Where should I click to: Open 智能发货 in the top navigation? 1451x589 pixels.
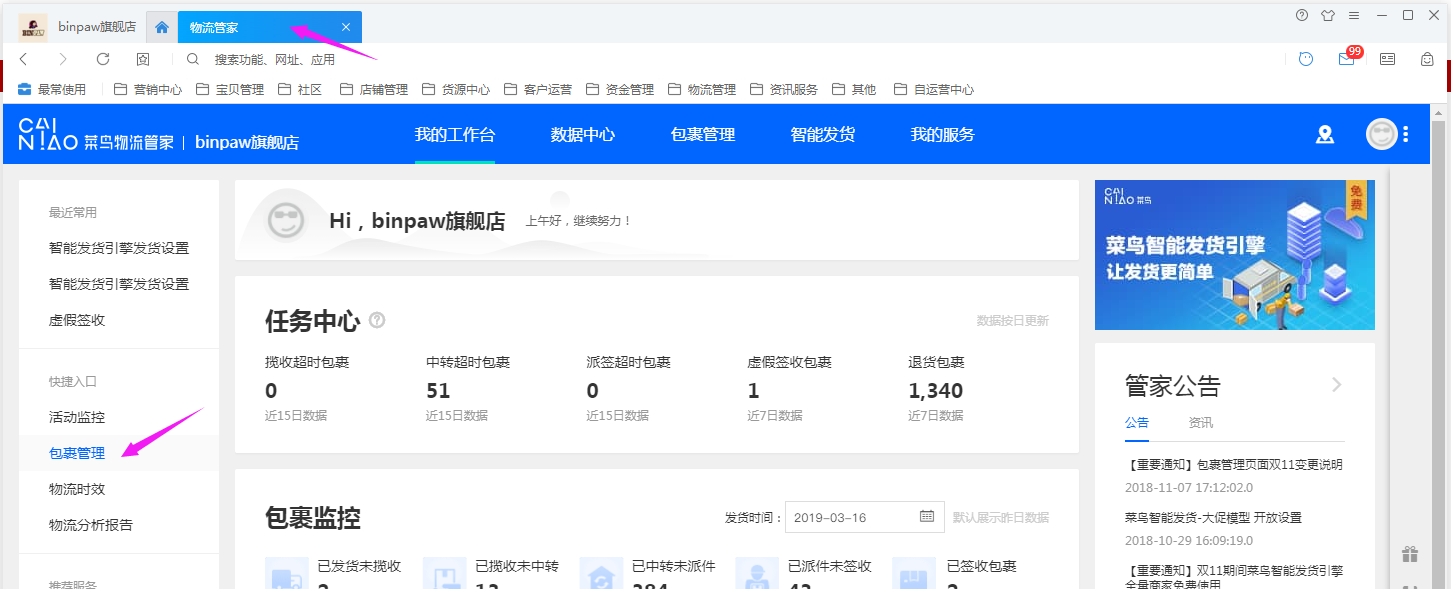point(823,134)
